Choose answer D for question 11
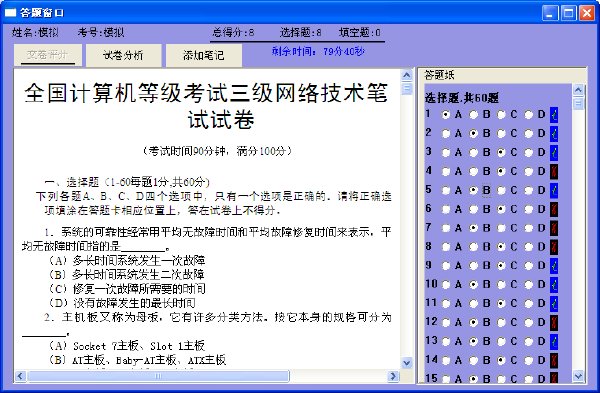Screen dimensions: 600x393 tap(529, 303)
